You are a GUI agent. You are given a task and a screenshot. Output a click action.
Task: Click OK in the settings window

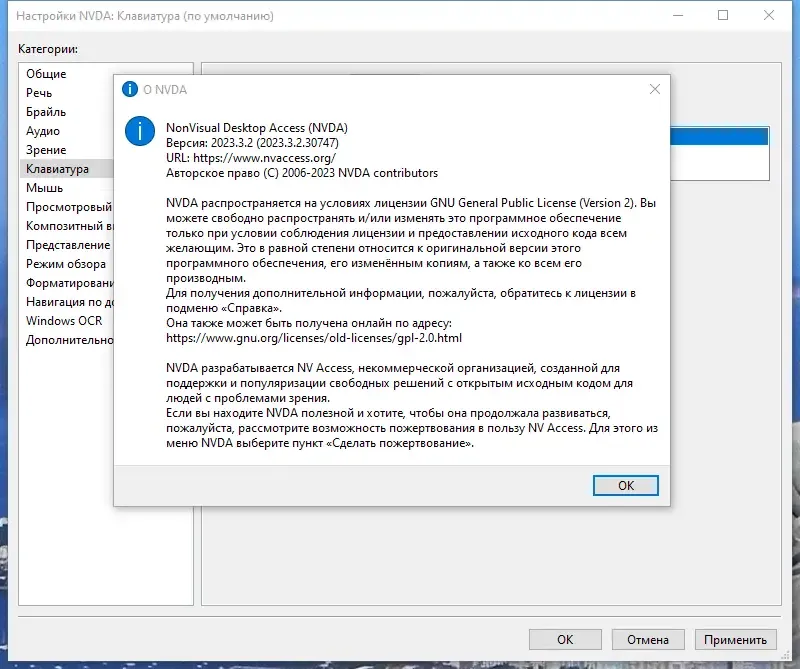(x=565, y=639)
